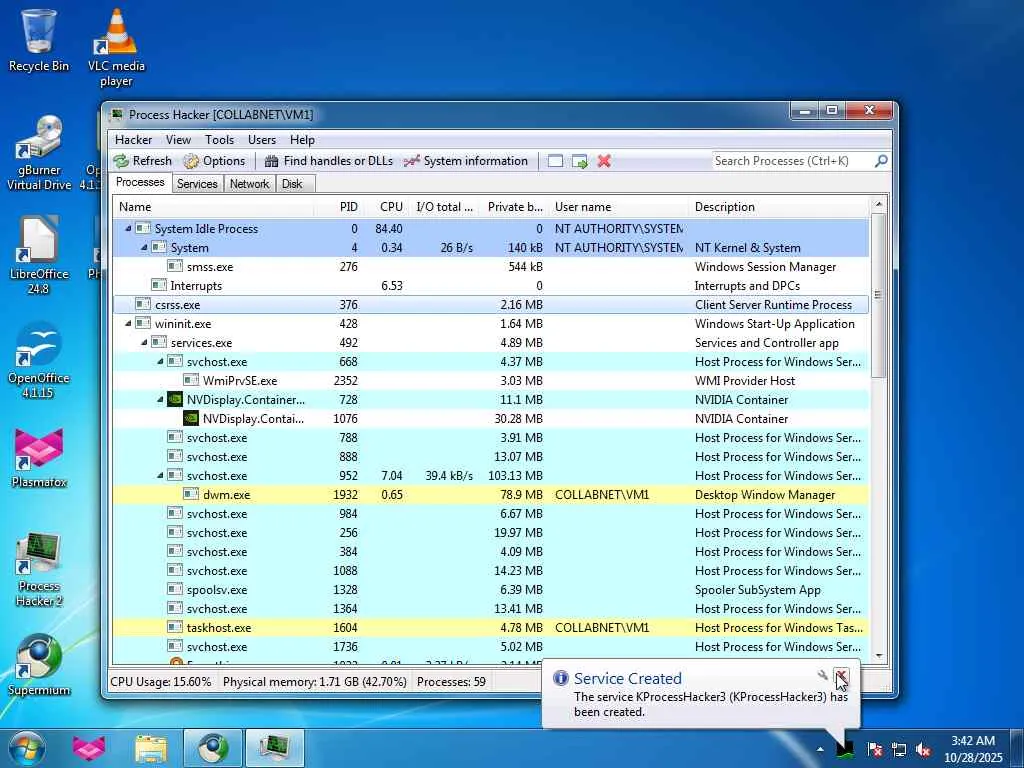
Task: Select the Interrupts row
Action: (491, 285)
